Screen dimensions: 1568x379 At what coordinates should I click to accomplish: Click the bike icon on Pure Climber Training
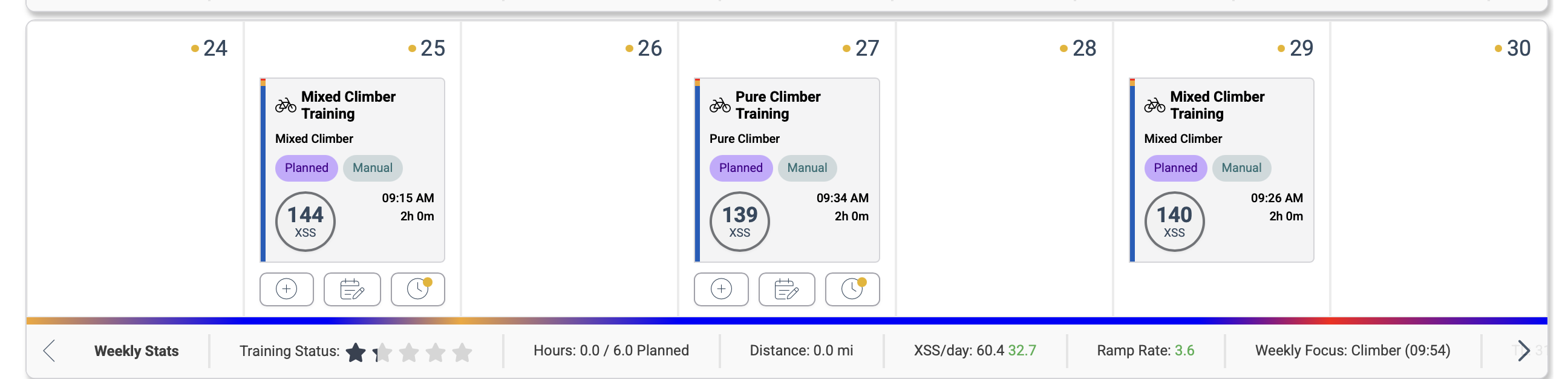click(x=719, y=105)
